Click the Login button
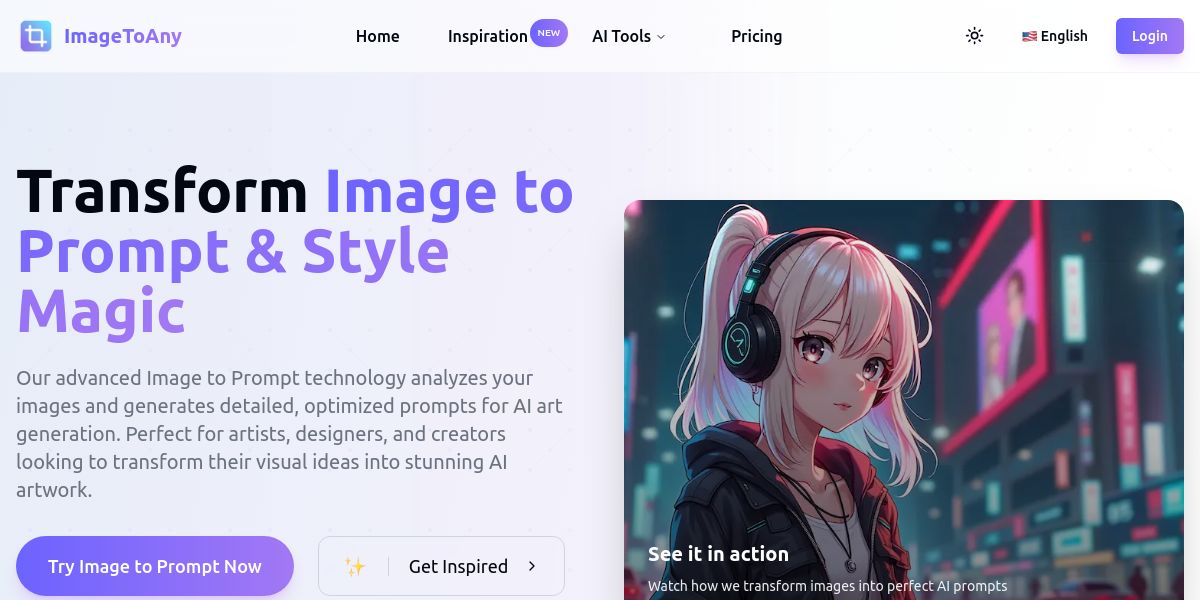Viewport: 1200px width, 600px height. (1150, 36)
